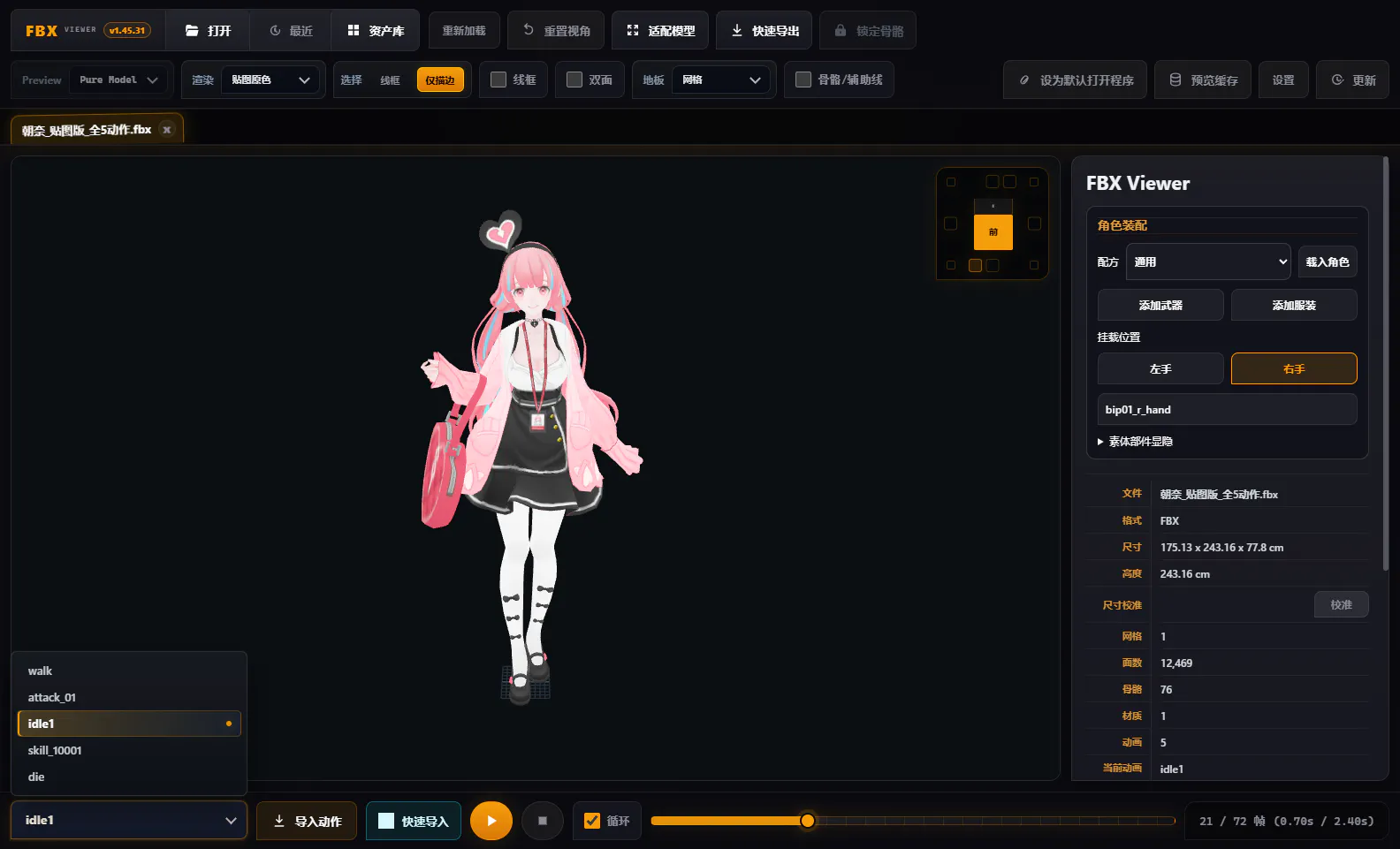The width and height of the screenshot is (1400, 849).
Task: Click the 面数 value 12,469
Action: coord(1176,663)
